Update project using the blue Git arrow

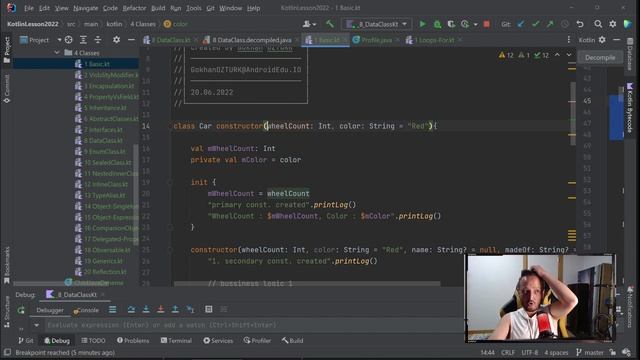(521, 24)
